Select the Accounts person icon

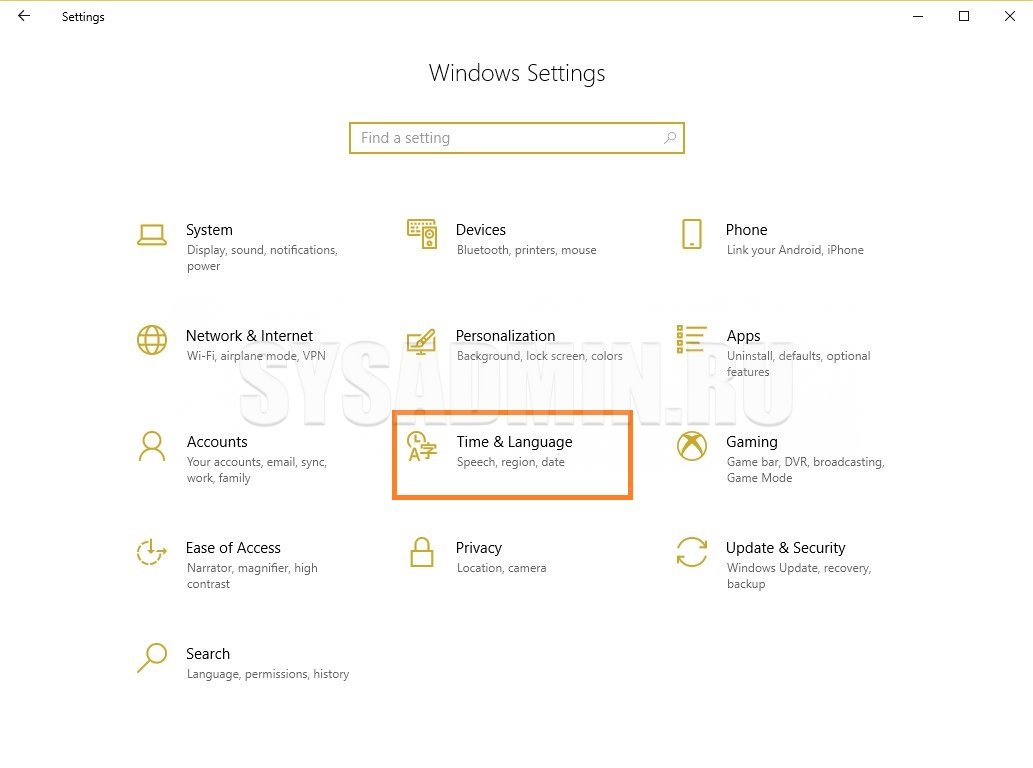(152, 446)
